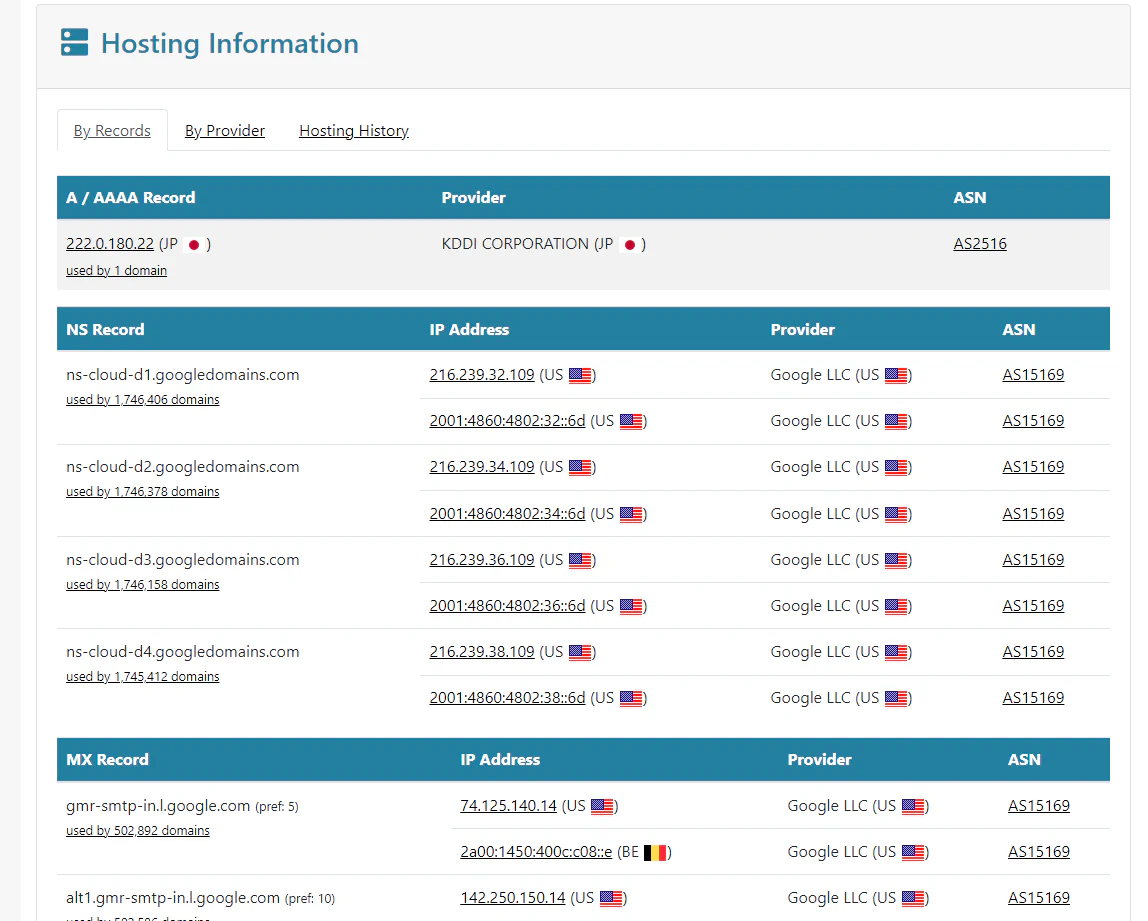The image size is (1148, 921).
Task: Click Japan flag beside KDDI CORPORATION
Action: [629, 245]
